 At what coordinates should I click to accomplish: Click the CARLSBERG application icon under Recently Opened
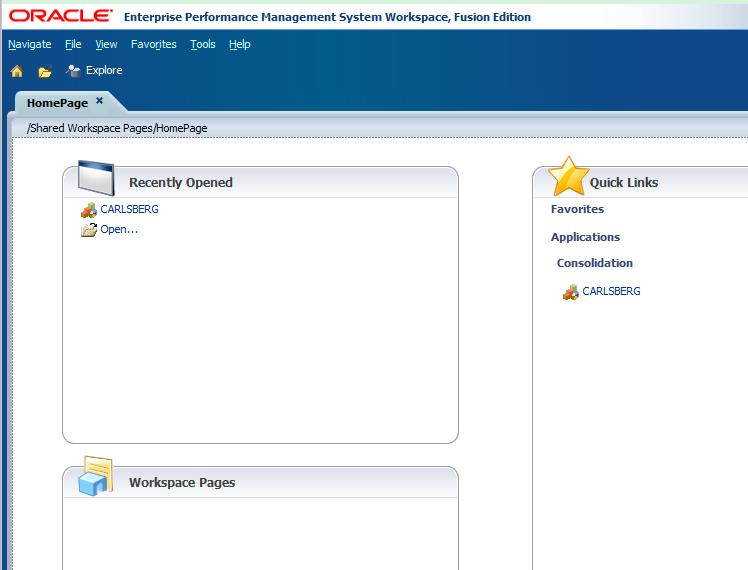click(89, 210)
